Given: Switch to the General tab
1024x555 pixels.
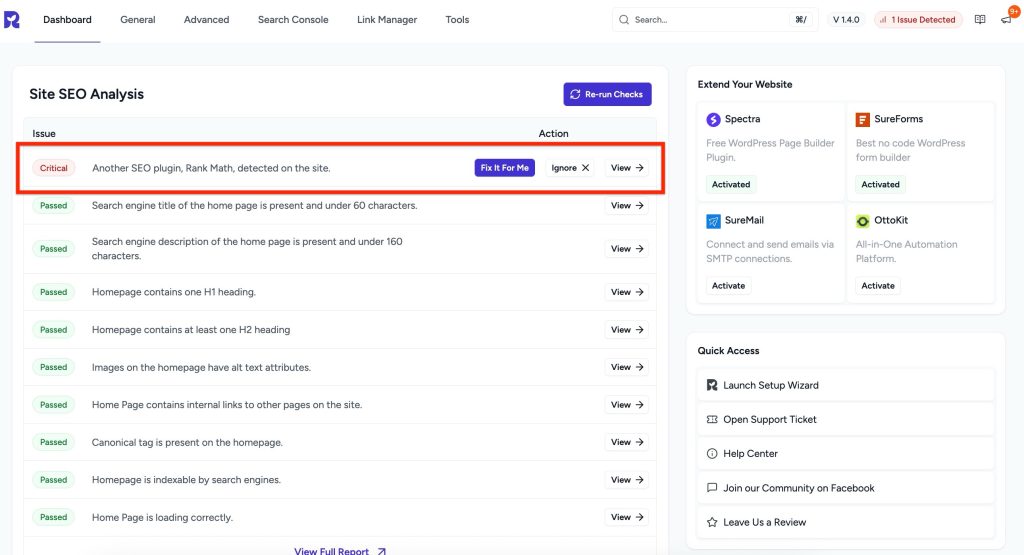Looking at the screenshot, I should (137, 20).
